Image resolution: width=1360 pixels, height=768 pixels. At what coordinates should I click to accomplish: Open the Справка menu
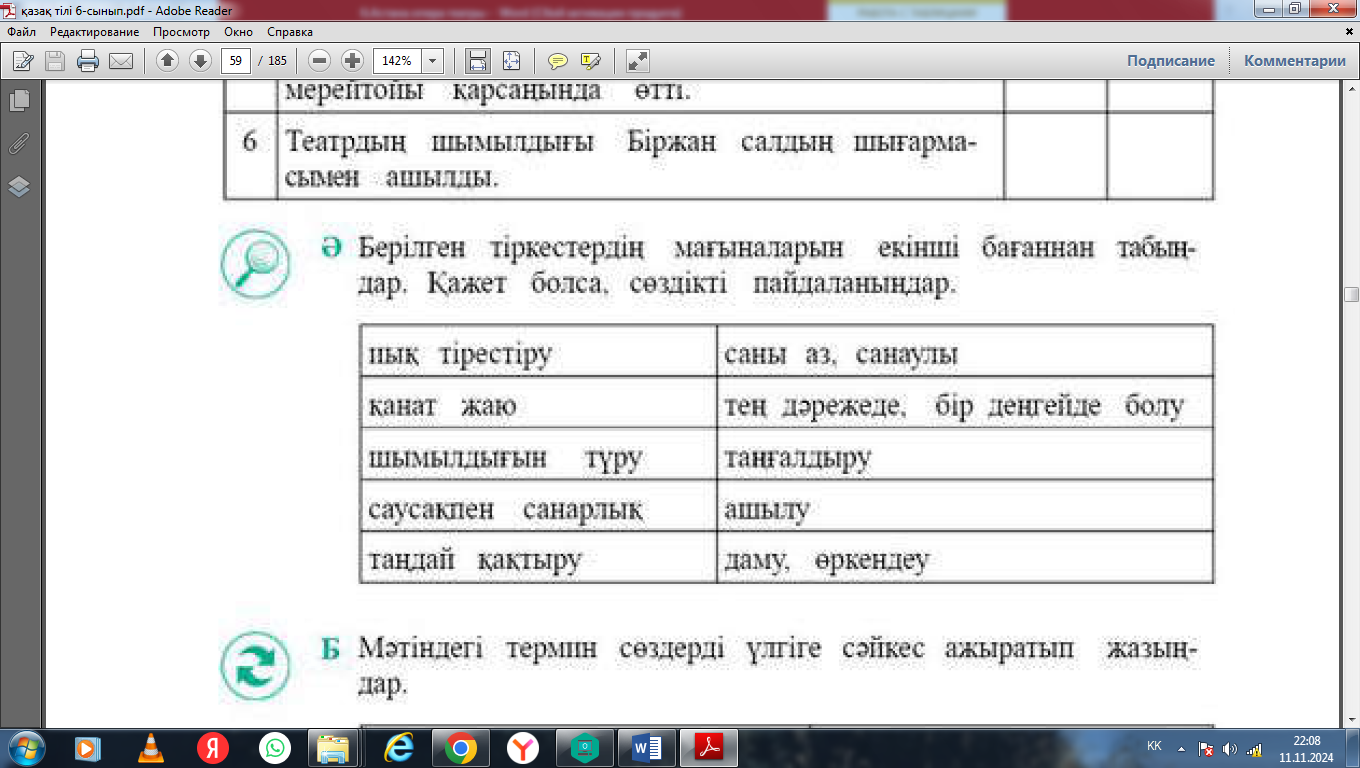point(290,32)
